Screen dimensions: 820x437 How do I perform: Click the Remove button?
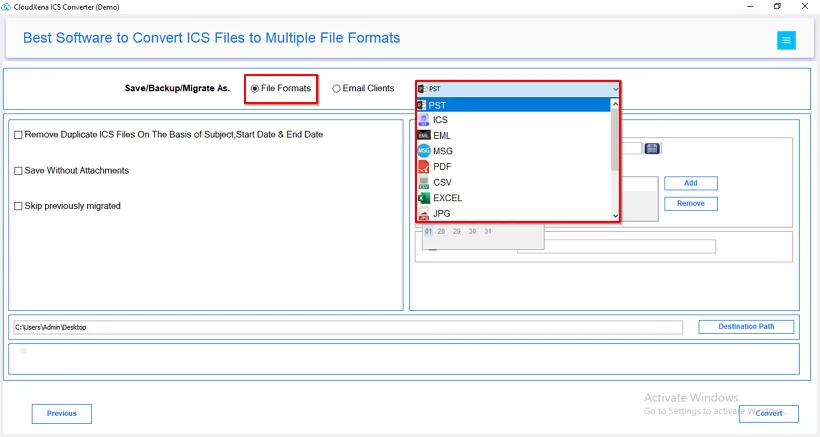tap(691, 203)
